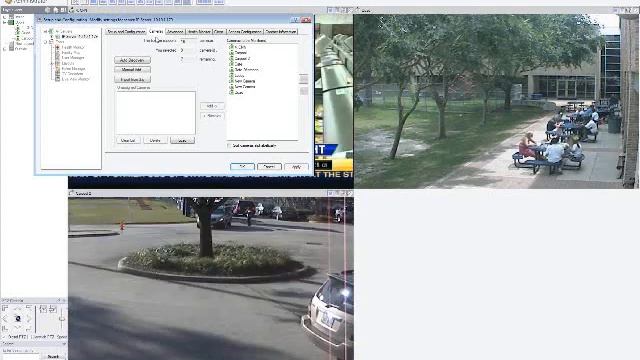Click the Auto Discovery button
Viewport: 640px width, 360px height.
click(x=132, y=60)
